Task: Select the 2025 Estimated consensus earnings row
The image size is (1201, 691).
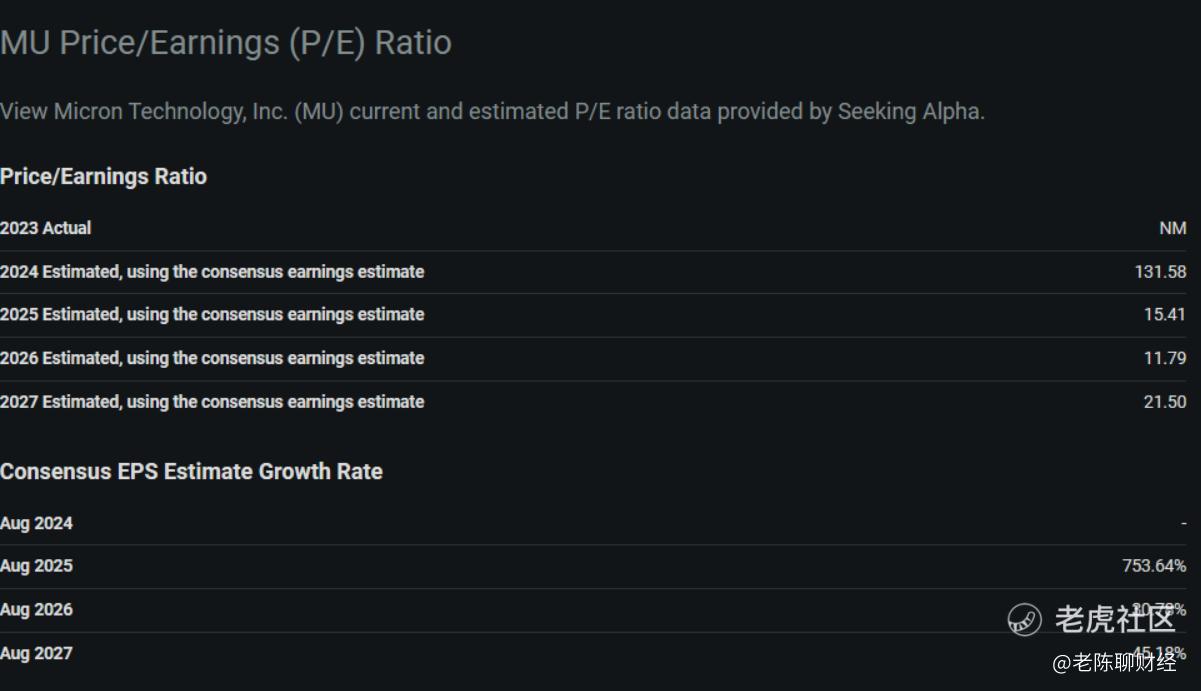Action: coord(212,315)
